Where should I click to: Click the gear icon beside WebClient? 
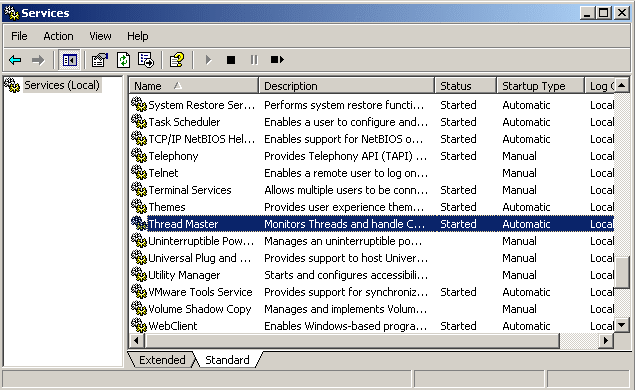[139, 326]
